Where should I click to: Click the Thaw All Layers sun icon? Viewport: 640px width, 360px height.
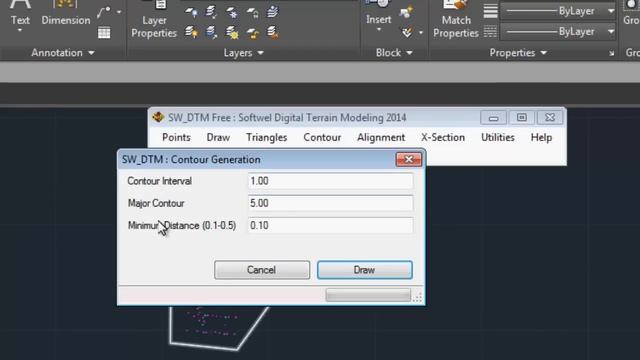coord(232,32)
